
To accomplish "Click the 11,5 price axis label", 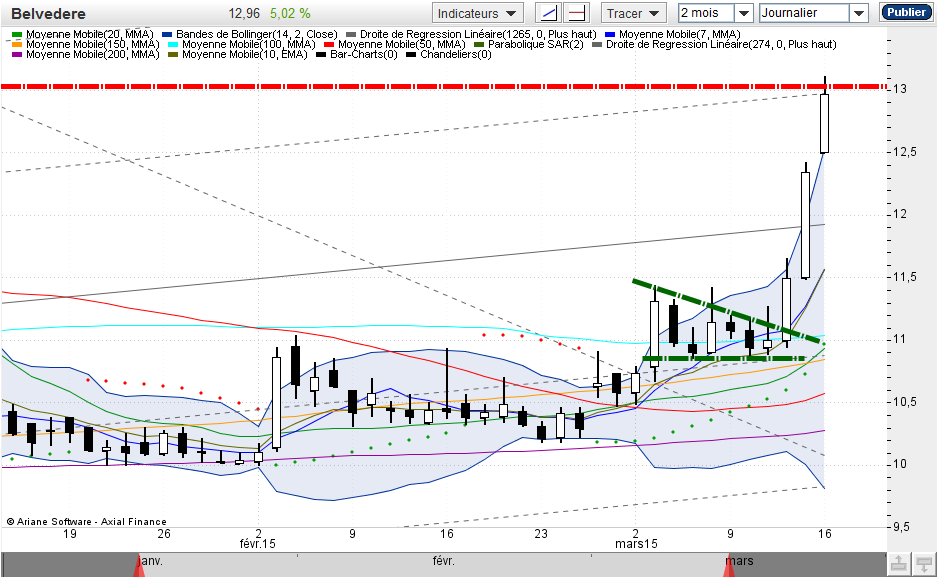I will click(904, 277).
